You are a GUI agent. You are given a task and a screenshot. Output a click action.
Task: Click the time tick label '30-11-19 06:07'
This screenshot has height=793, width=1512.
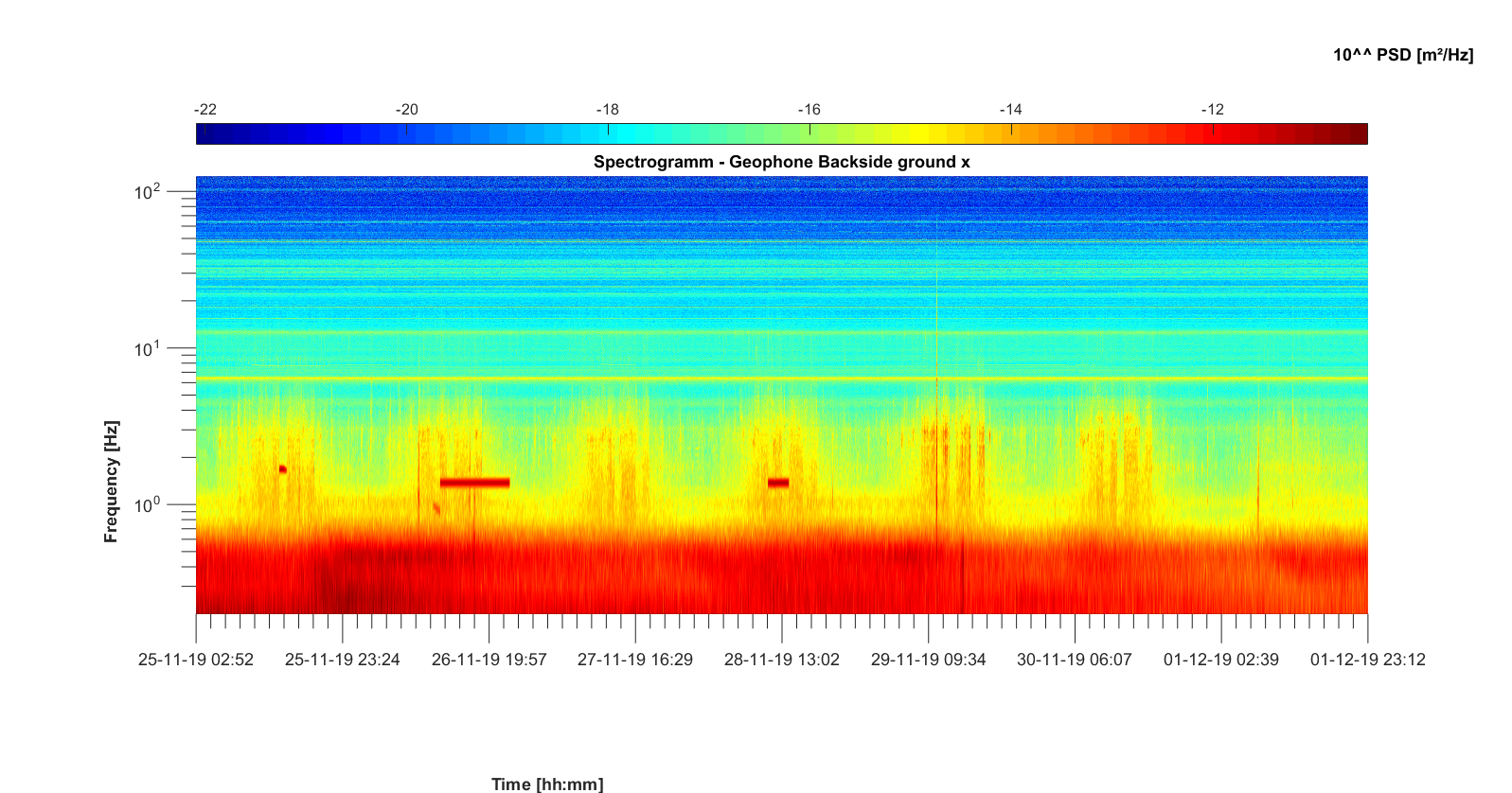(x=1075, y=660)
